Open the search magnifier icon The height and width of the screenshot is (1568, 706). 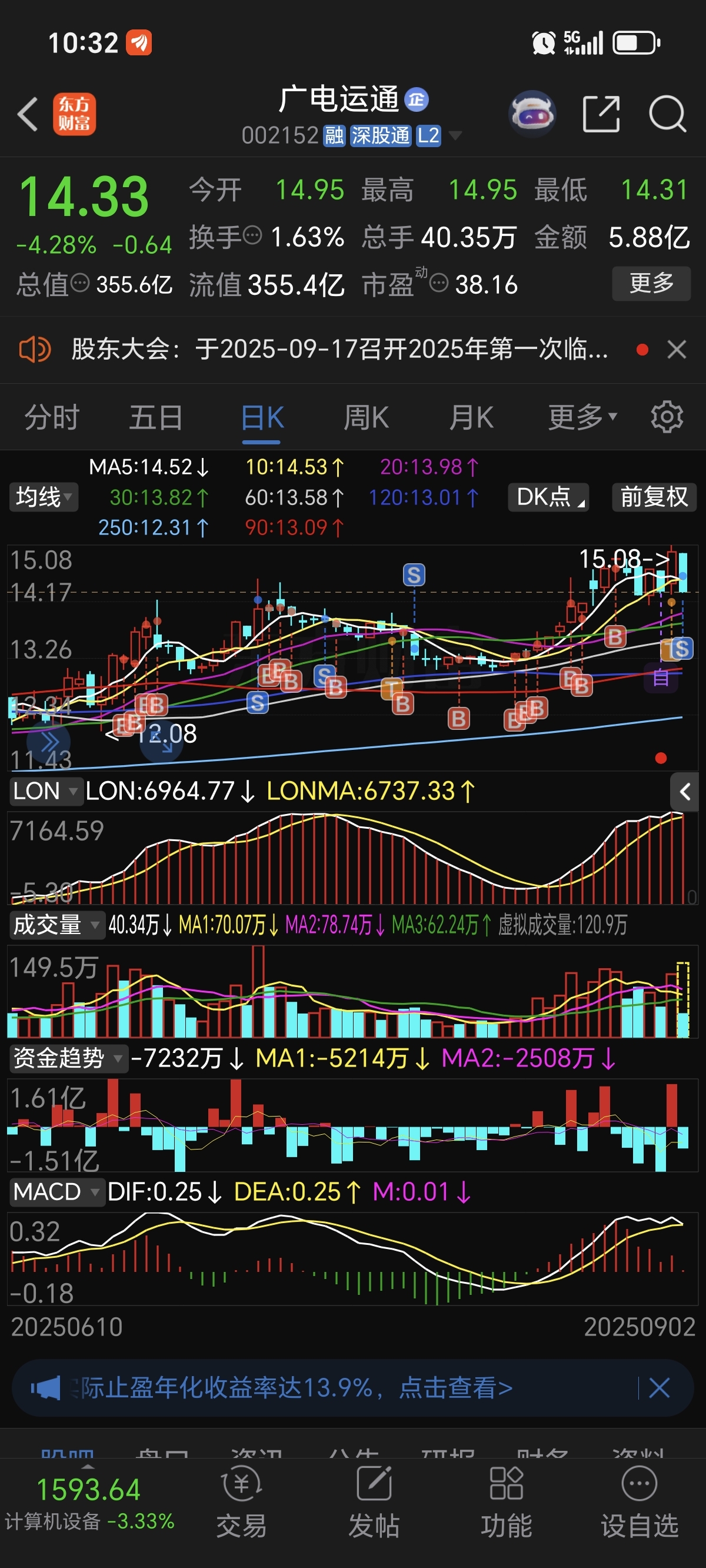(x=668, y=113)
